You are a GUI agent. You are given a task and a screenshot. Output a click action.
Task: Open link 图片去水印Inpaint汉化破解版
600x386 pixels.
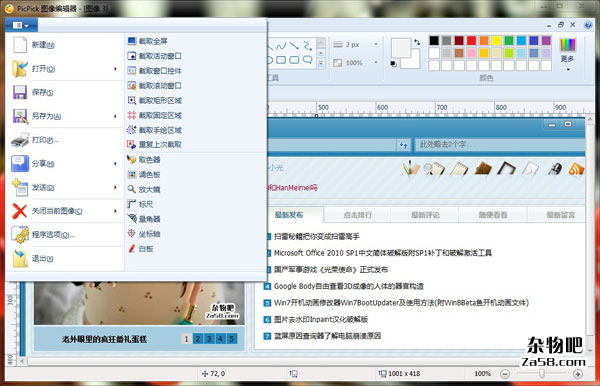pos(321,319)
